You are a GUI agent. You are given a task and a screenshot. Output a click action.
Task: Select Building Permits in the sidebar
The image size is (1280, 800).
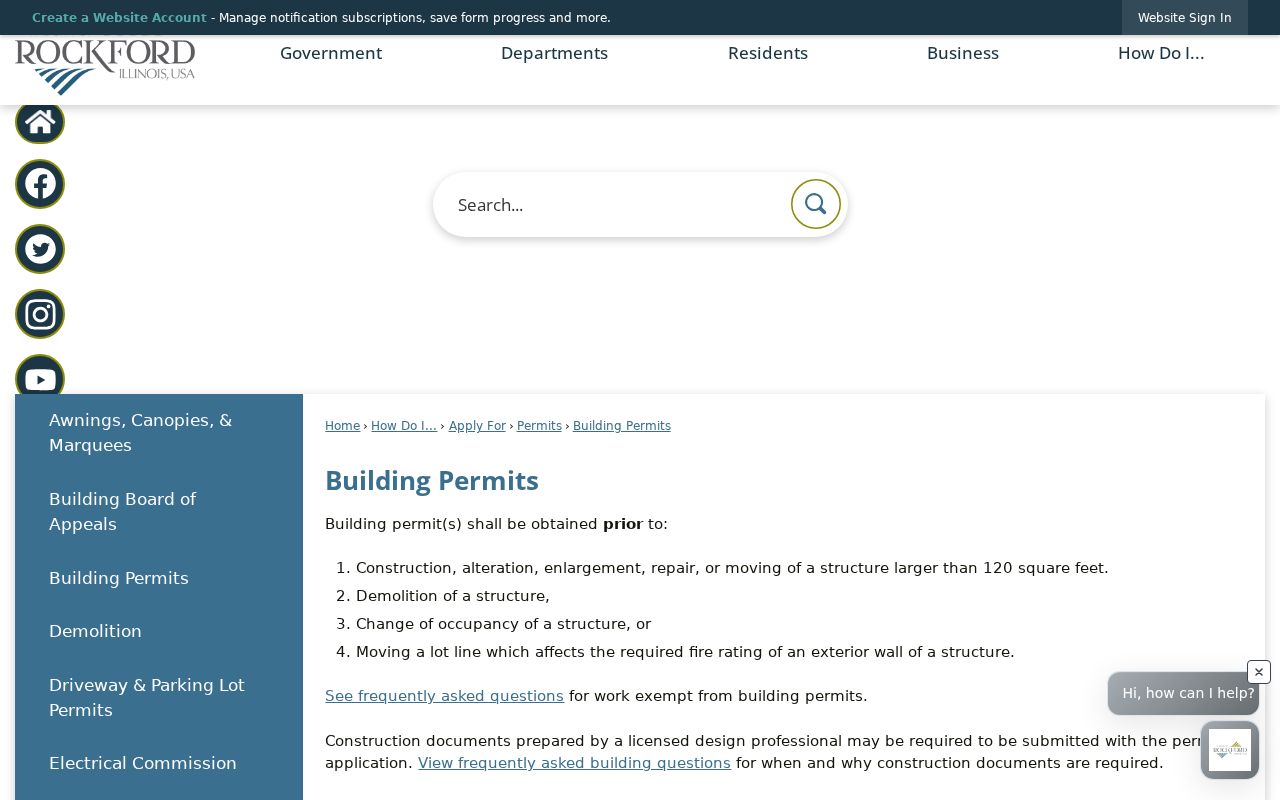[x=159, y=578]
